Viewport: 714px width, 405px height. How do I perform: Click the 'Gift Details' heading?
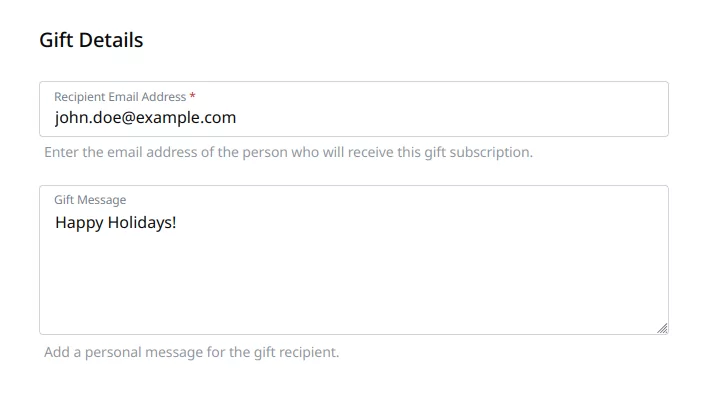(91, 40)
